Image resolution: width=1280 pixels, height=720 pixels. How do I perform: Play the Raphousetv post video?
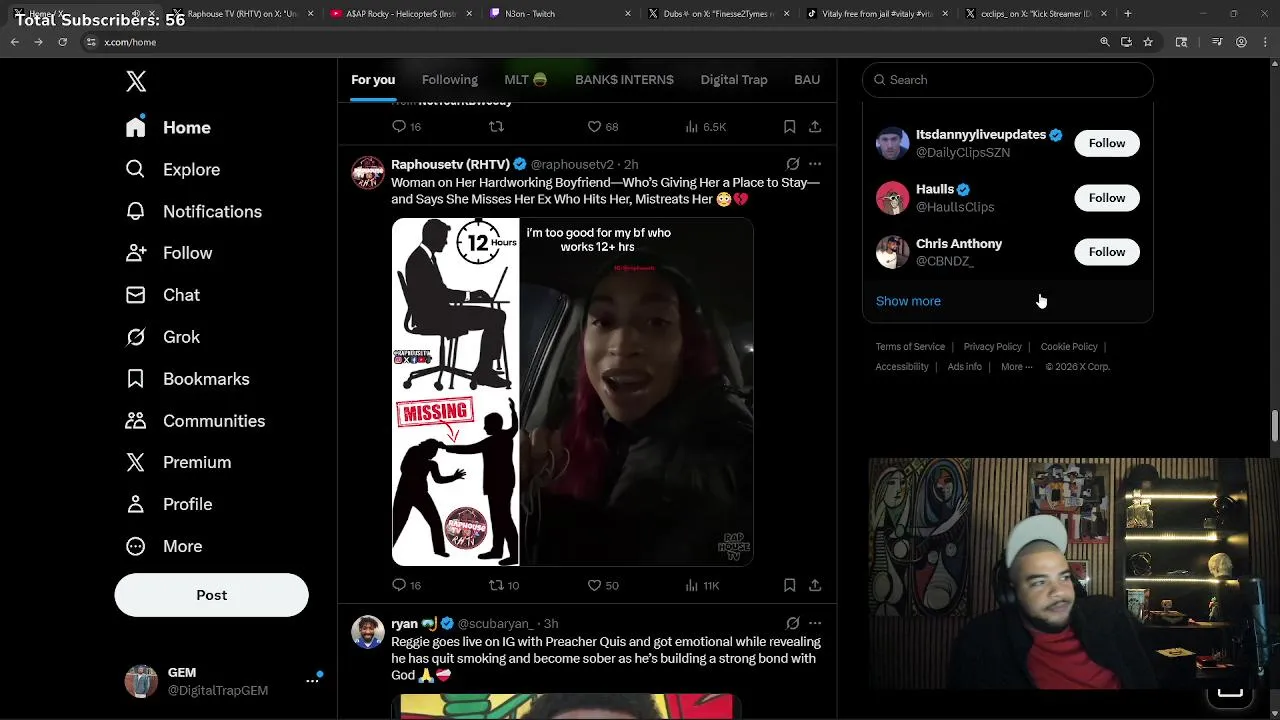pyautogui.click(x=572, y=392)
